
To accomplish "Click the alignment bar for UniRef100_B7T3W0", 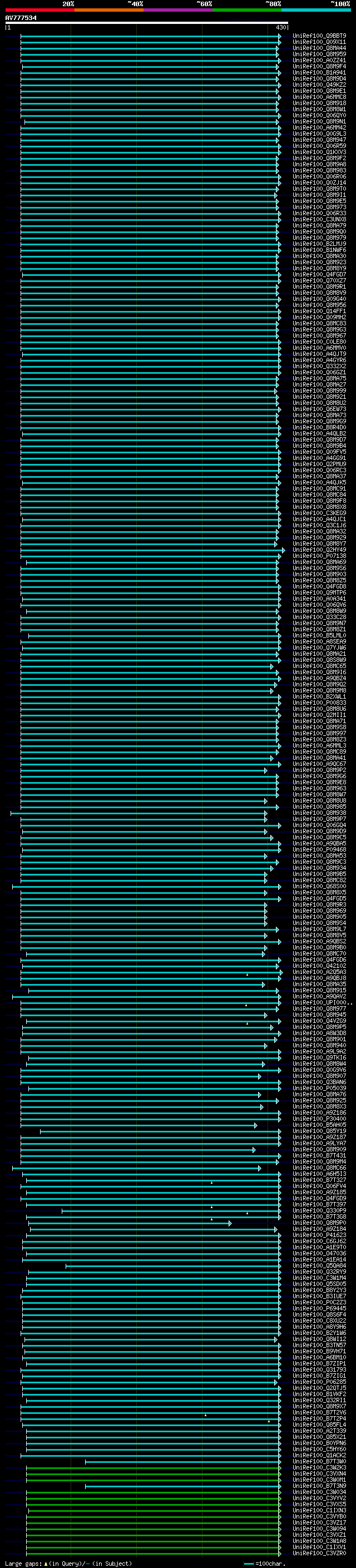I will [183, 1462].
